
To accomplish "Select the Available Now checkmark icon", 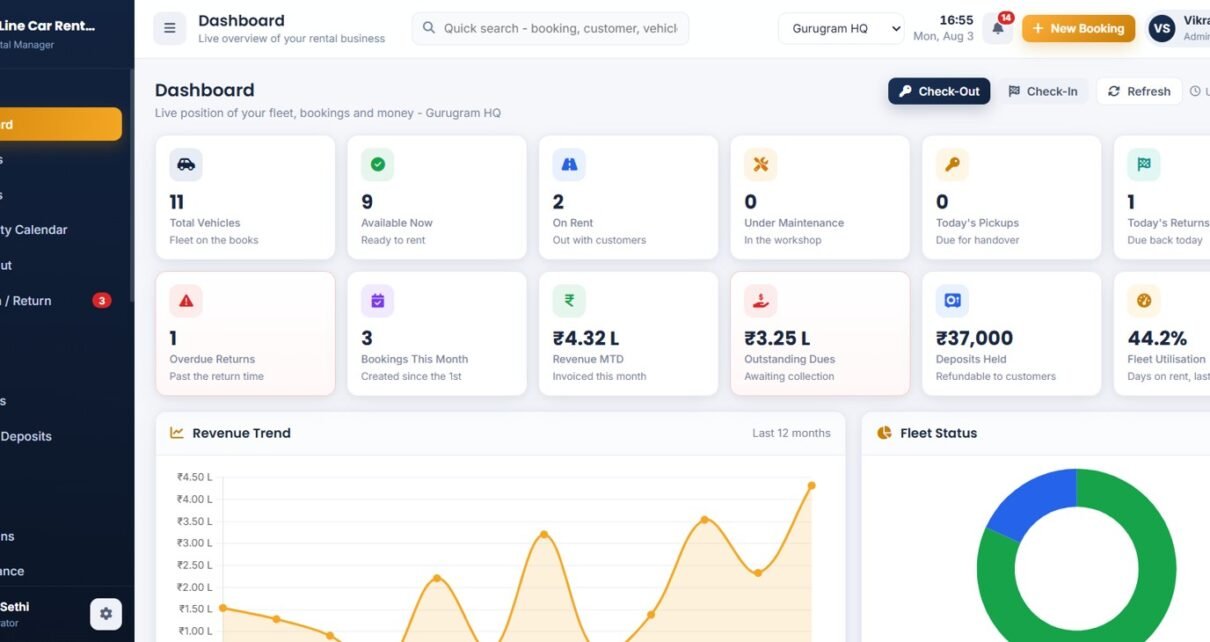I will click(x=378, y=164).
